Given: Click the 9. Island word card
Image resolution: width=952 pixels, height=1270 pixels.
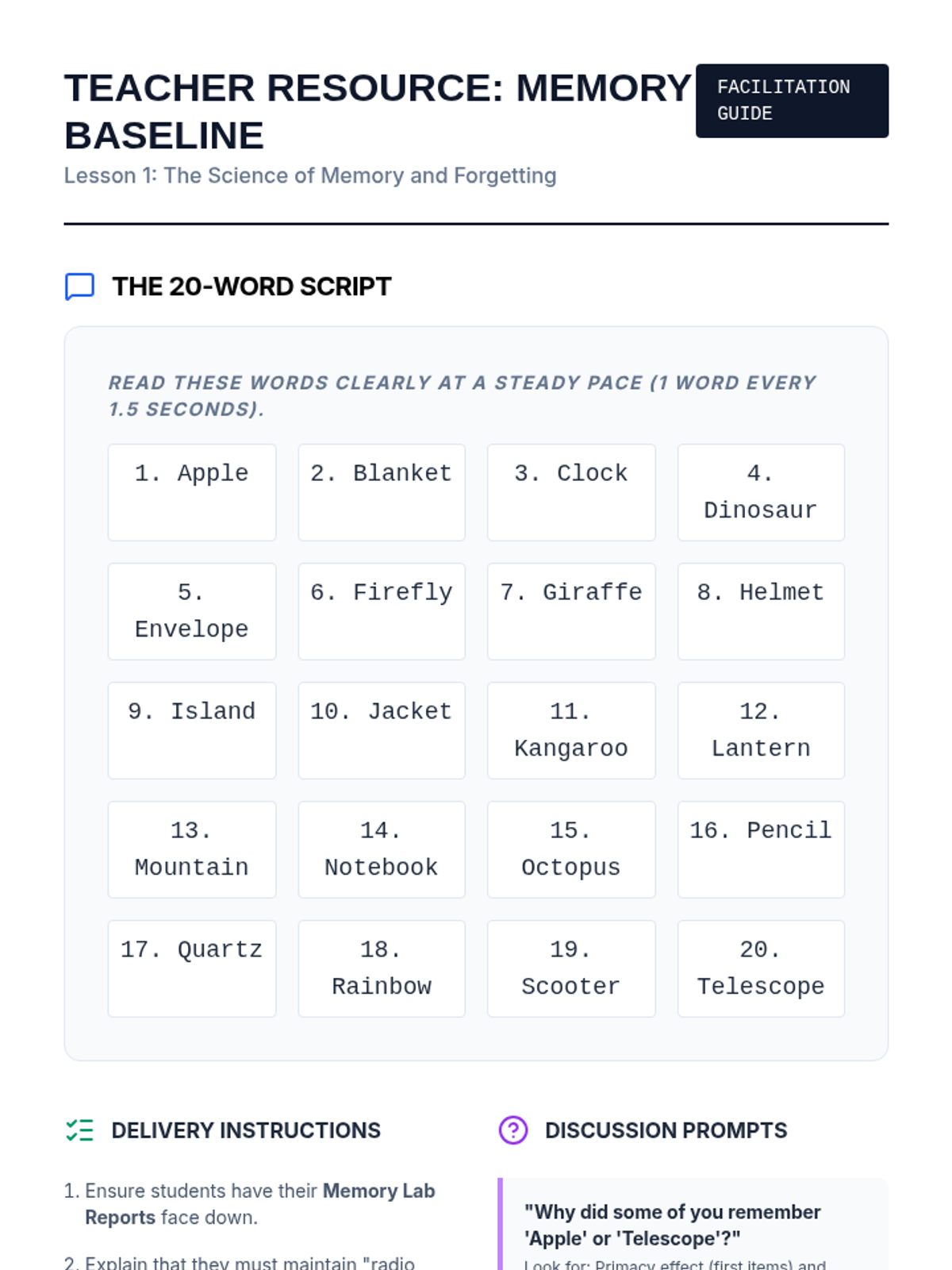Looking at the screenshot, I should 192,730.
